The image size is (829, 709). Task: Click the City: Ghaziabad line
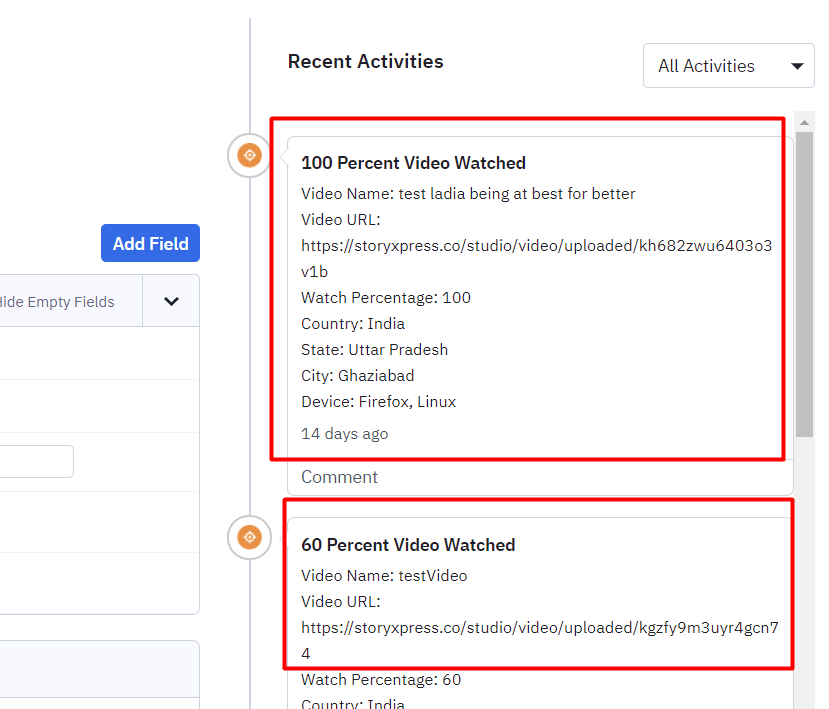click(357, 375)
